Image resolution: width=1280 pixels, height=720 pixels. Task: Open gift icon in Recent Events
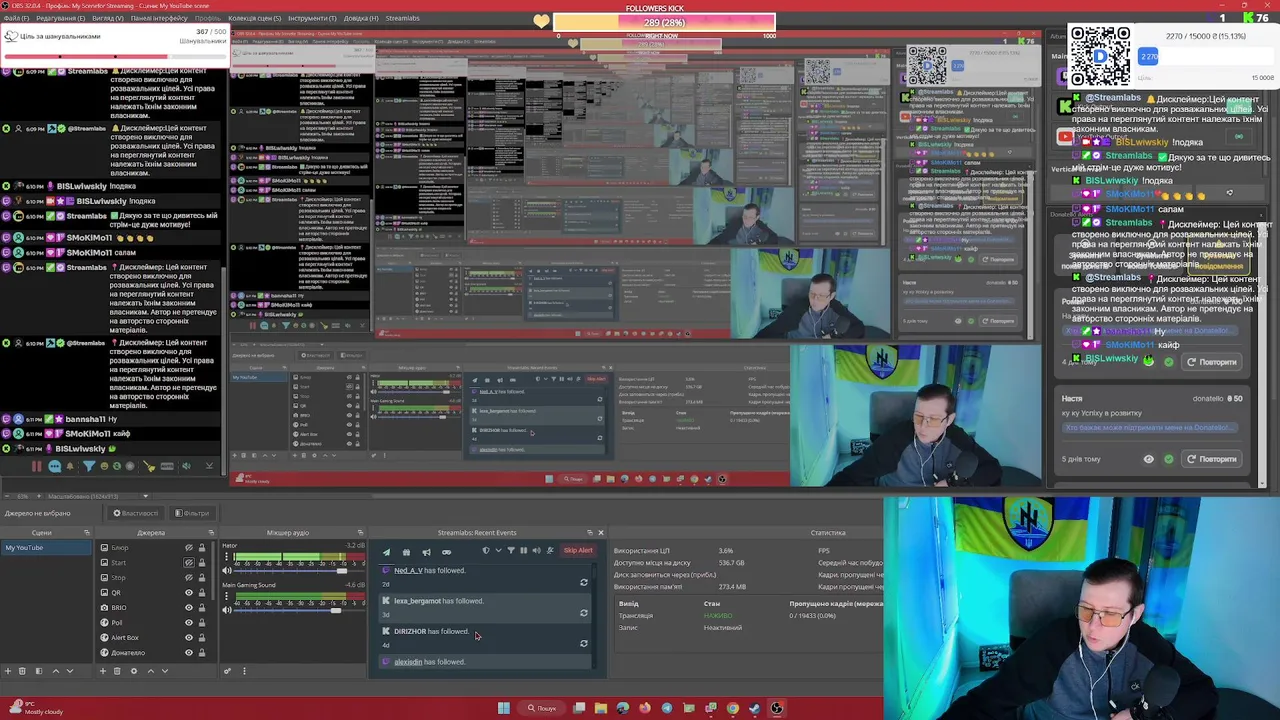coord(406,552)
